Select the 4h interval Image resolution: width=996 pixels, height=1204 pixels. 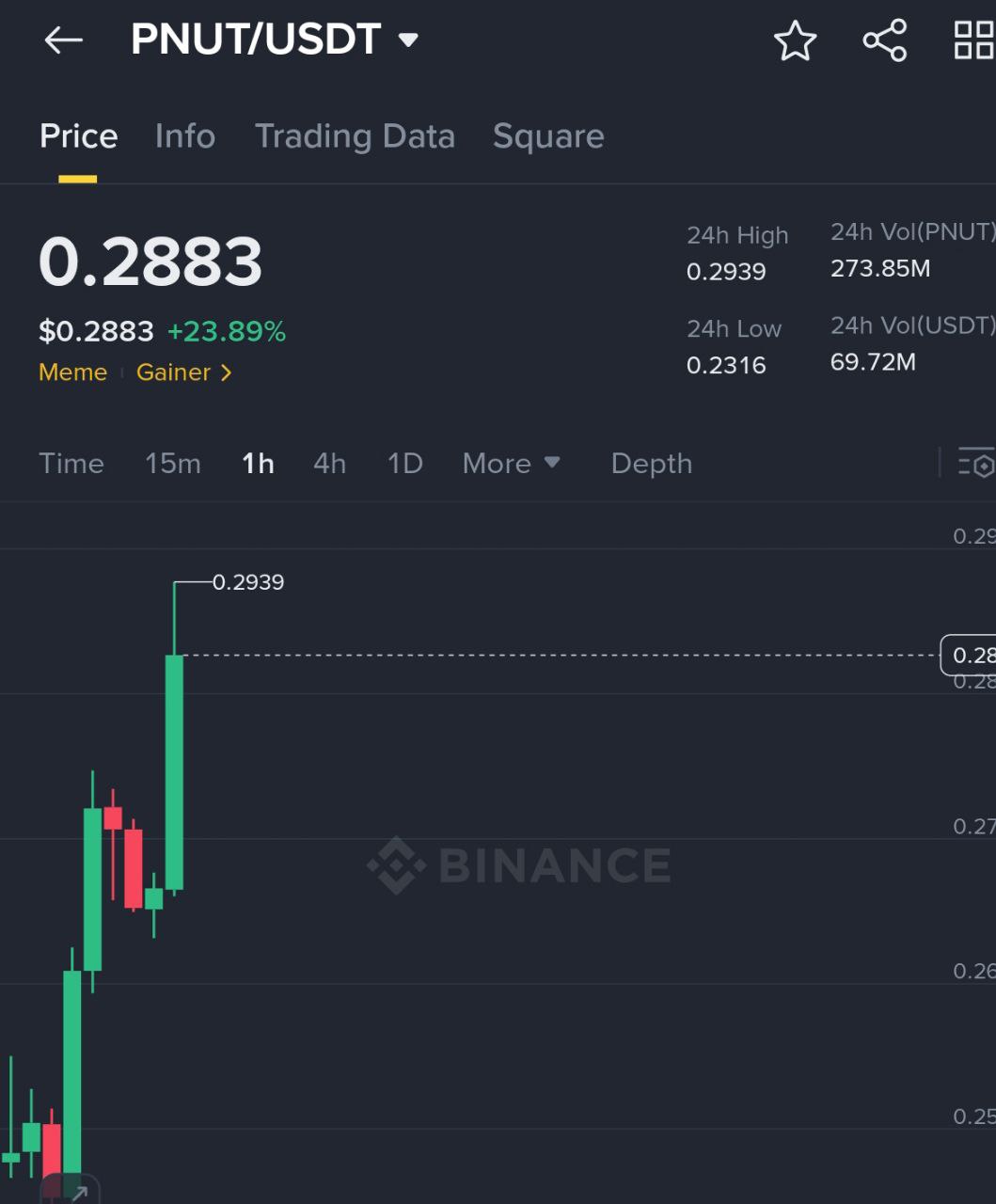tap(330, 463)
